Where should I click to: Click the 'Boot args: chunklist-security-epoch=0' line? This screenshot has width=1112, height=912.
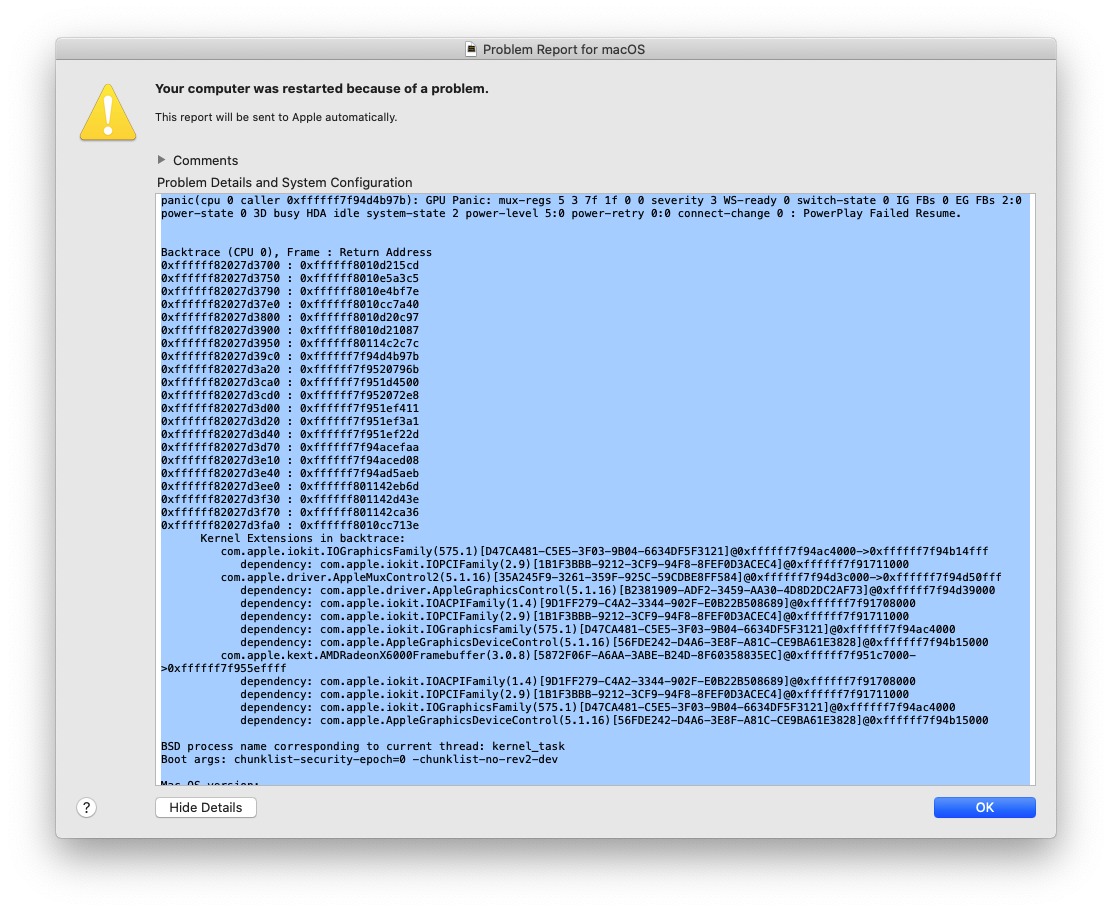click(x=360, y=760)
